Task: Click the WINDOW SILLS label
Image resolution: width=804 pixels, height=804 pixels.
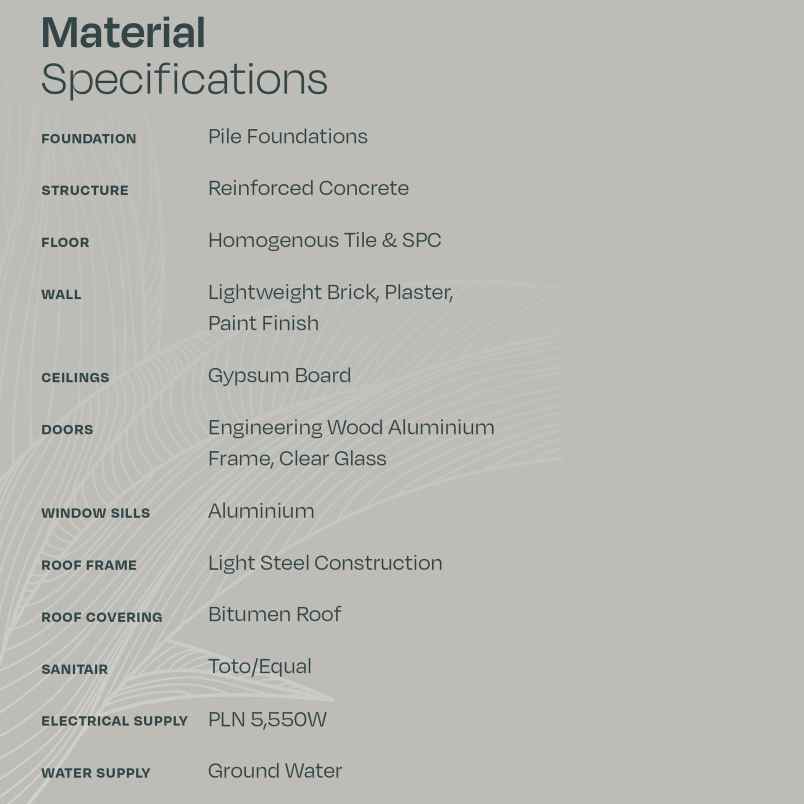Action: 95,513
